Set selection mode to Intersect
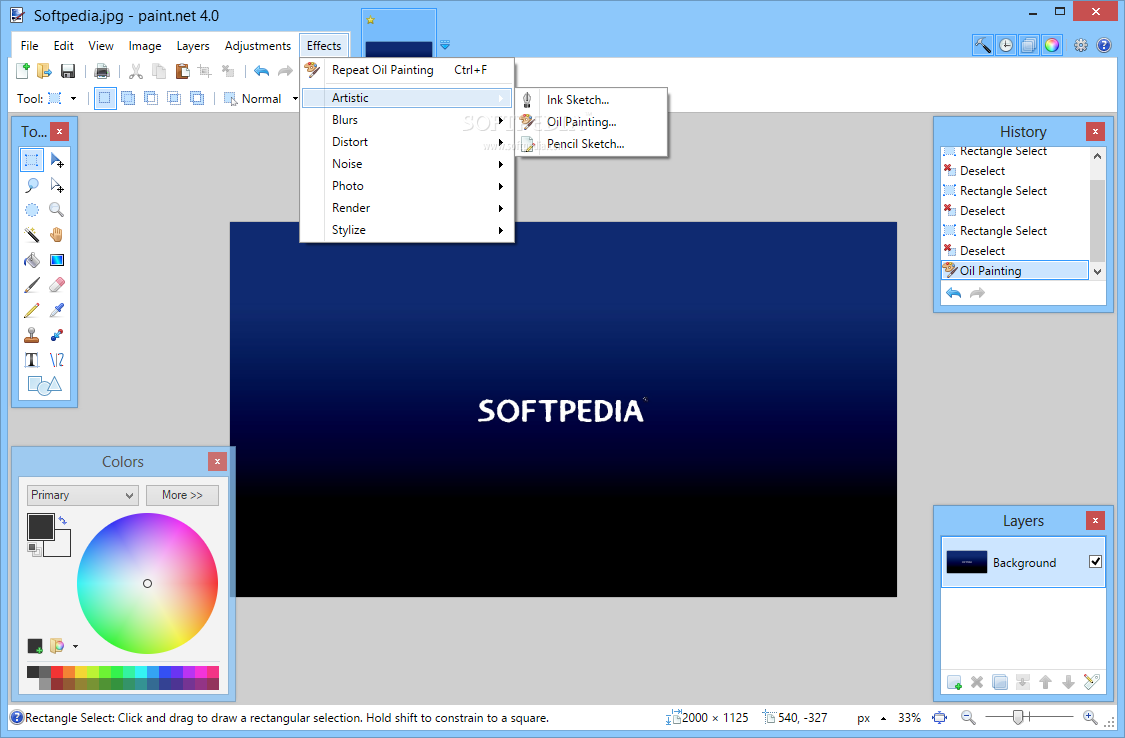 tap(174, 98)
